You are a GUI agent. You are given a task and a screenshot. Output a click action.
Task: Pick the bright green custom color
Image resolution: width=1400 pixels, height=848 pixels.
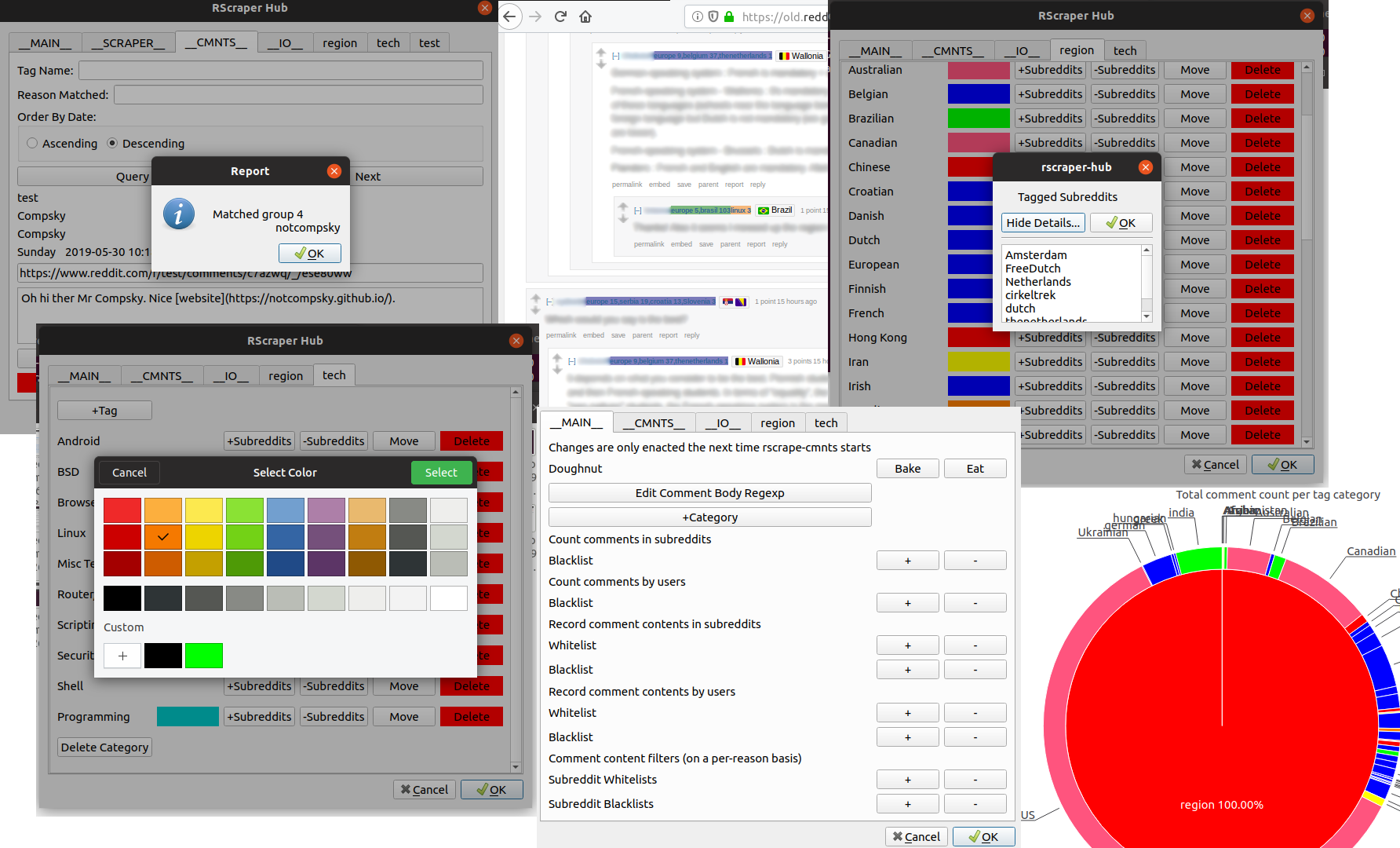(204, 656)
